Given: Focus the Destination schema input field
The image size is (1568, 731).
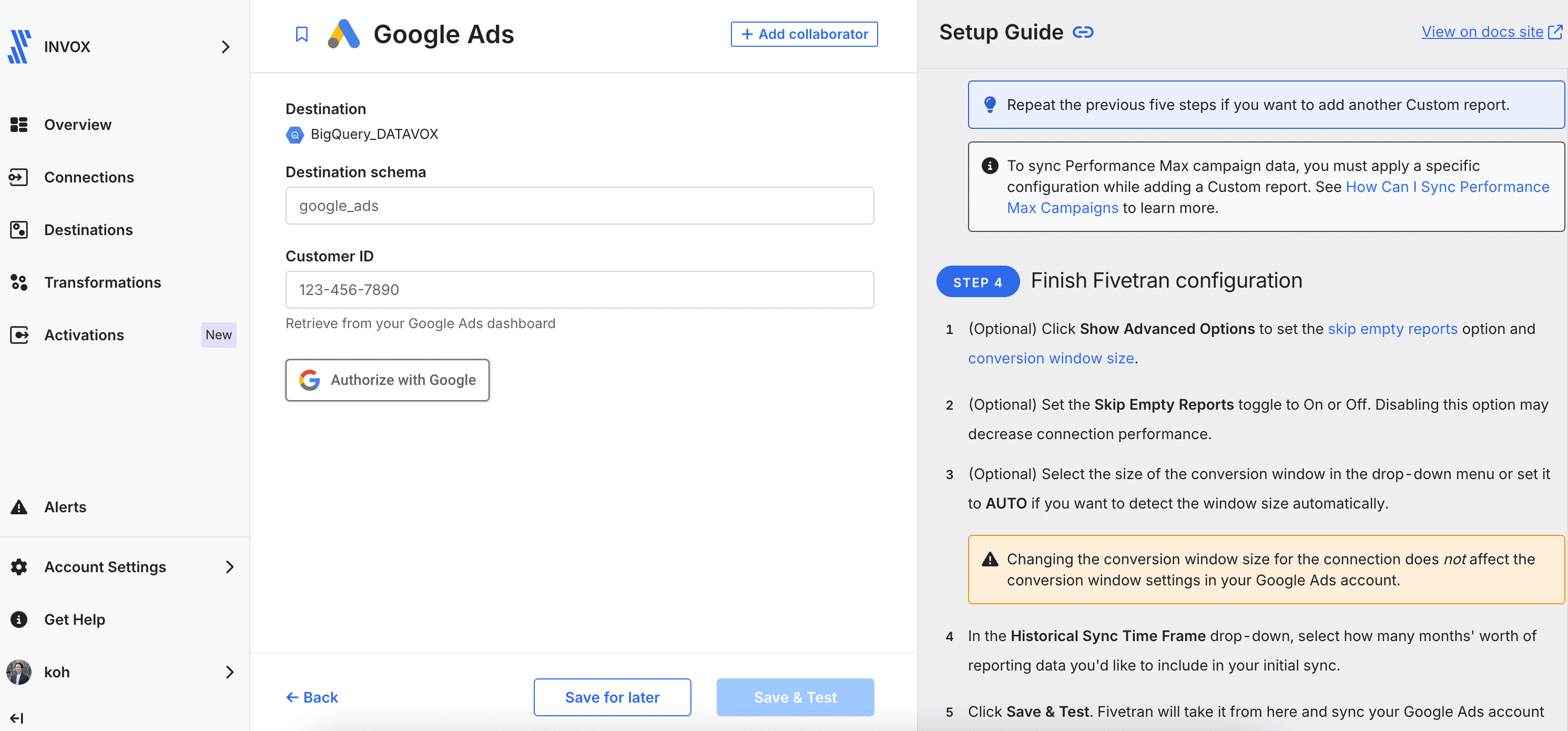Looking at the screenshot, I should tap(579, 206).
